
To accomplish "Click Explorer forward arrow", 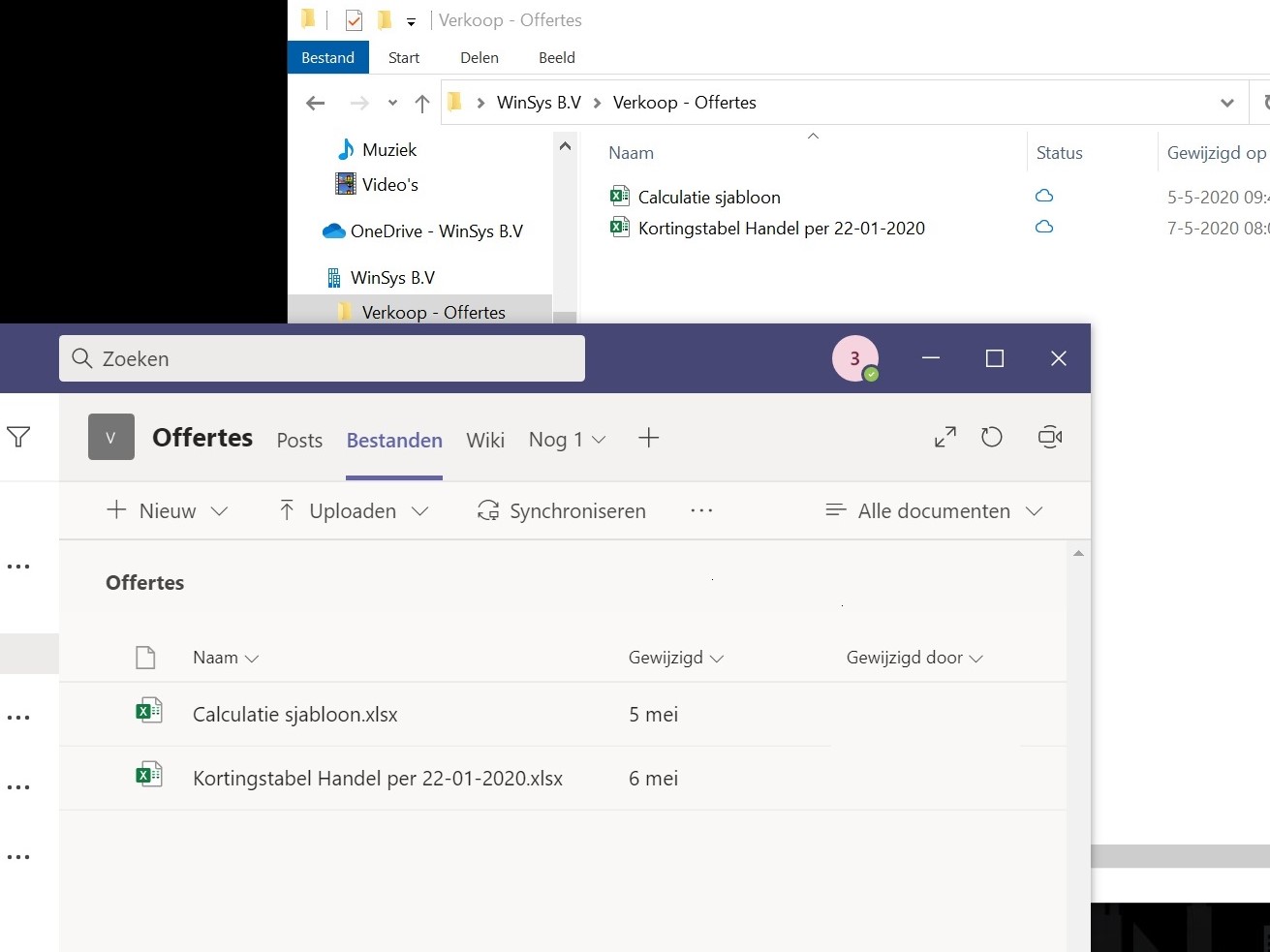I will 359,103.
